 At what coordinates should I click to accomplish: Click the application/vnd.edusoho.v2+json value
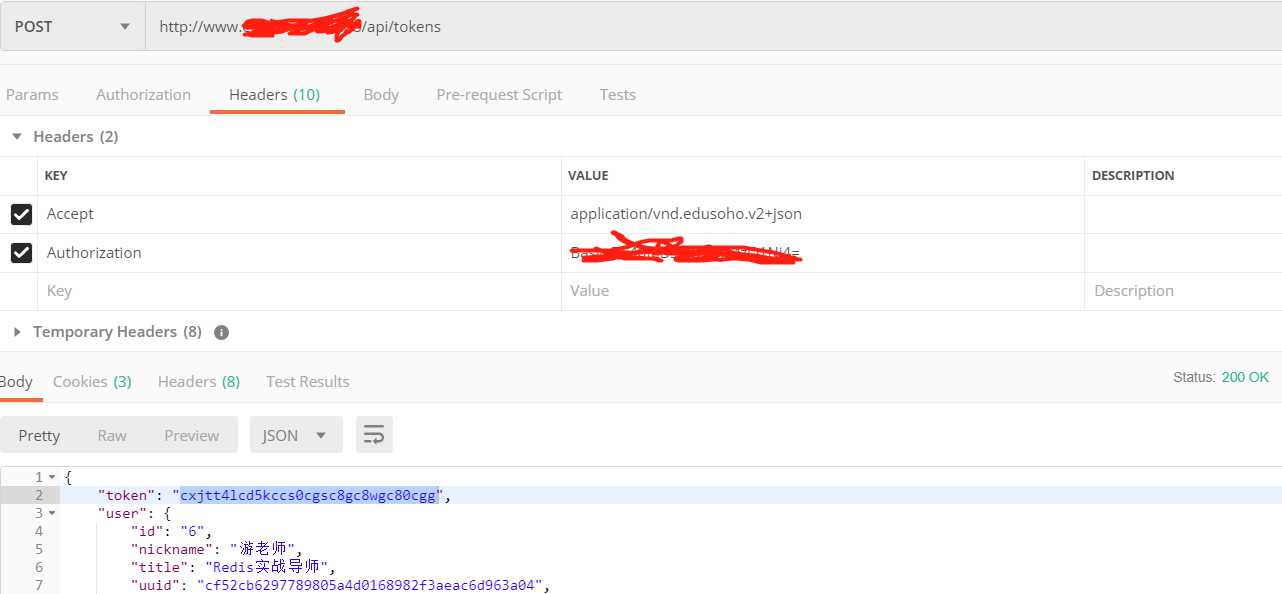(x=686, y=214)
